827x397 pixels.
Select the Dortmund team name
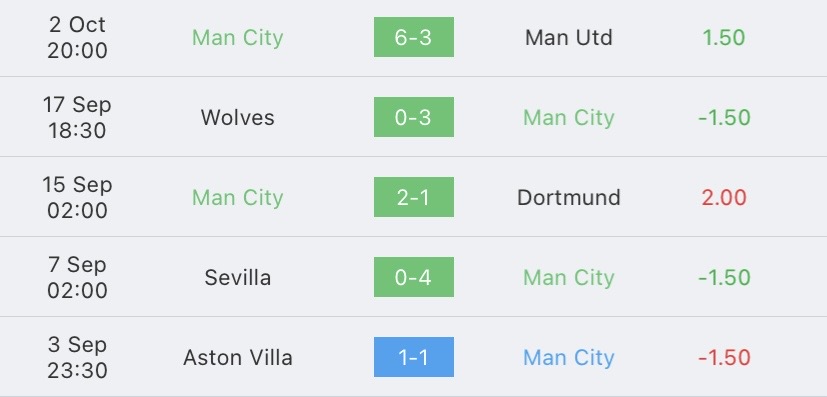tap(569, 198)
